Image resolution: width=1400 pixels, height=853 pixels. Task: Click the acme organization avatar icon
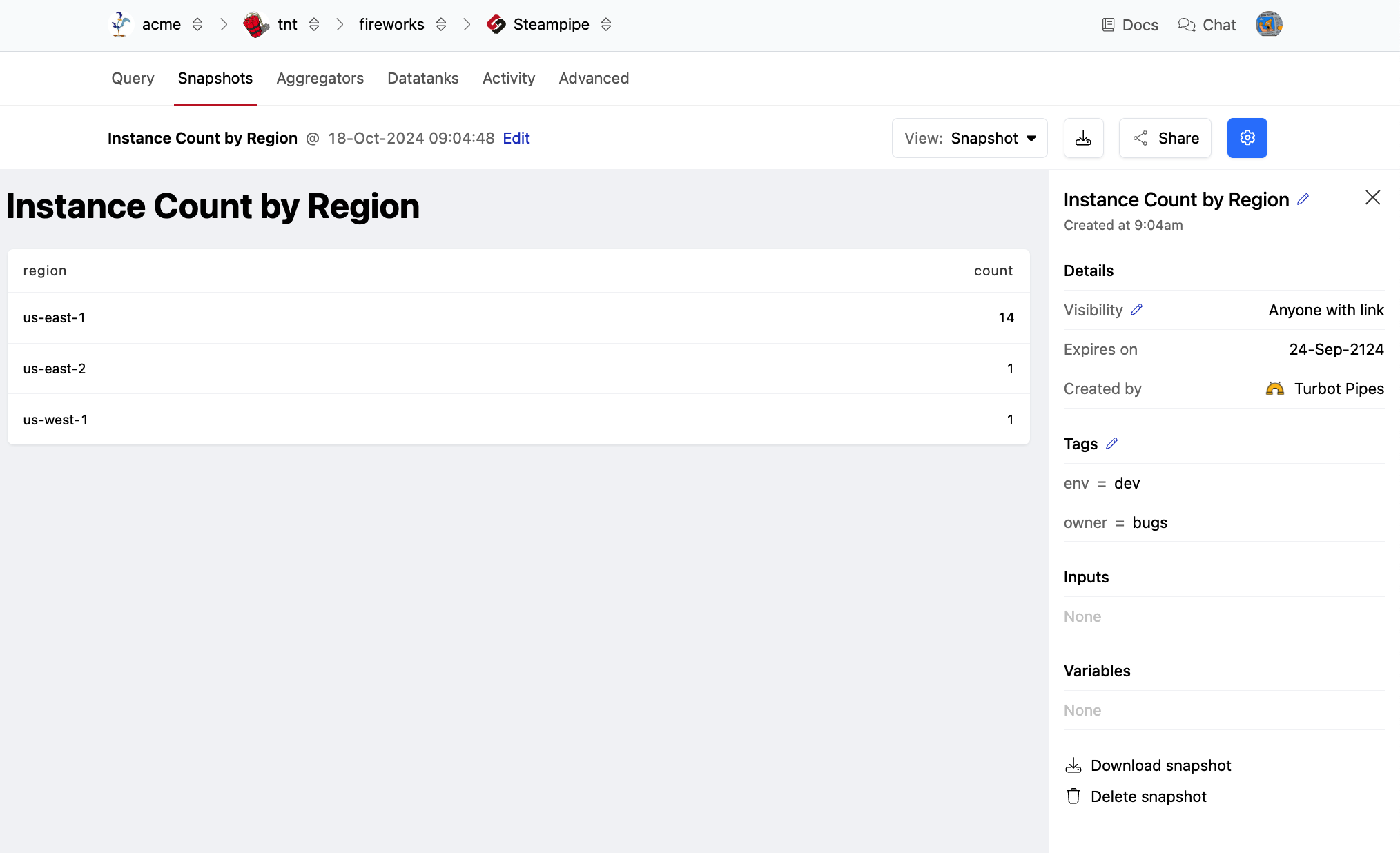121,25
